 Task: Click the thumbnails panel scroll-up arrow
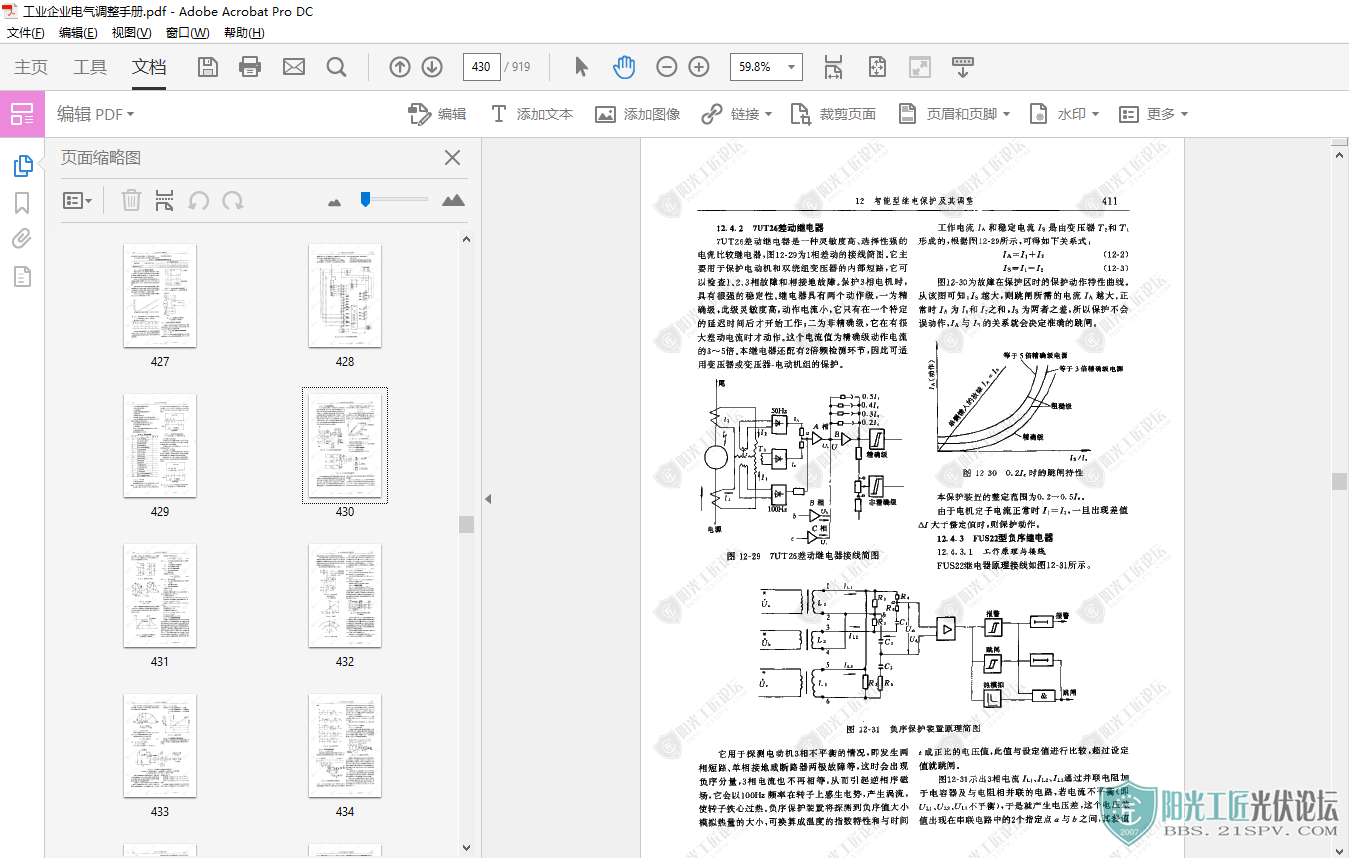coord(466,238)
